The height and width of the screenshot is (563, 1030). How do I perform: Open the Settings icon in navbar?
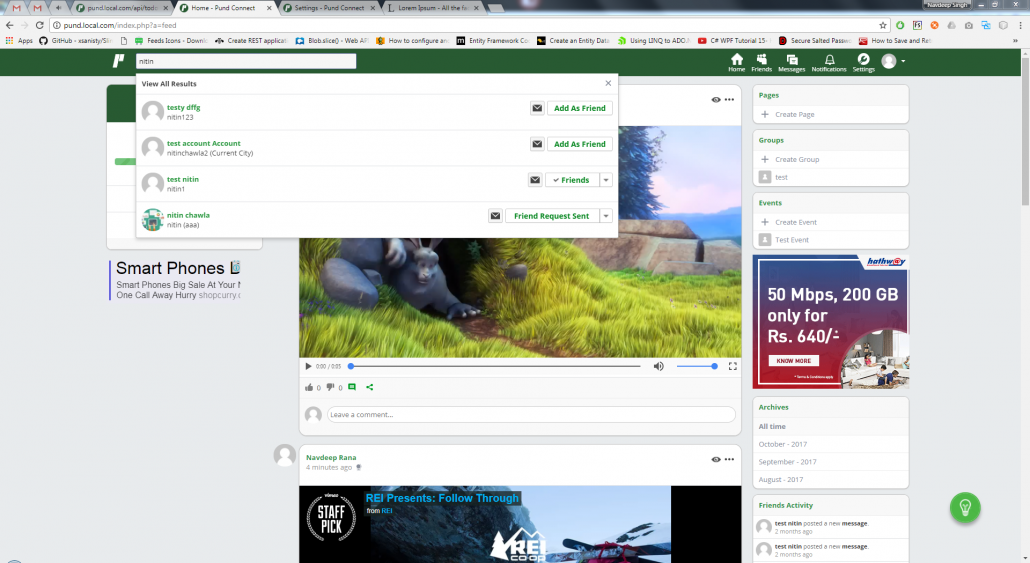pyautogui.click(x=863, y=62)
